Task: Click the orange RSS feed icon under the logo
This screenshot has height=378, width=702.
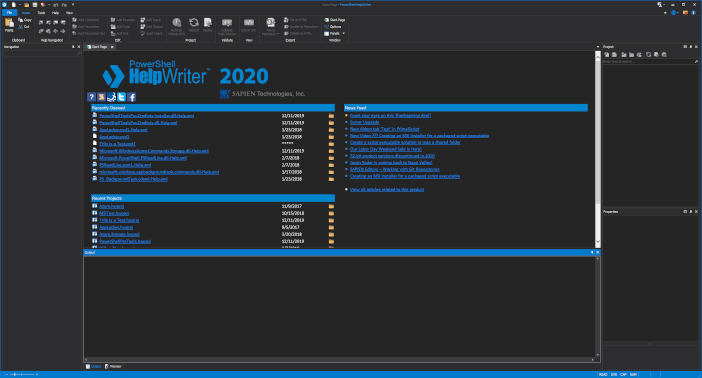Action: tap(102, 97)
